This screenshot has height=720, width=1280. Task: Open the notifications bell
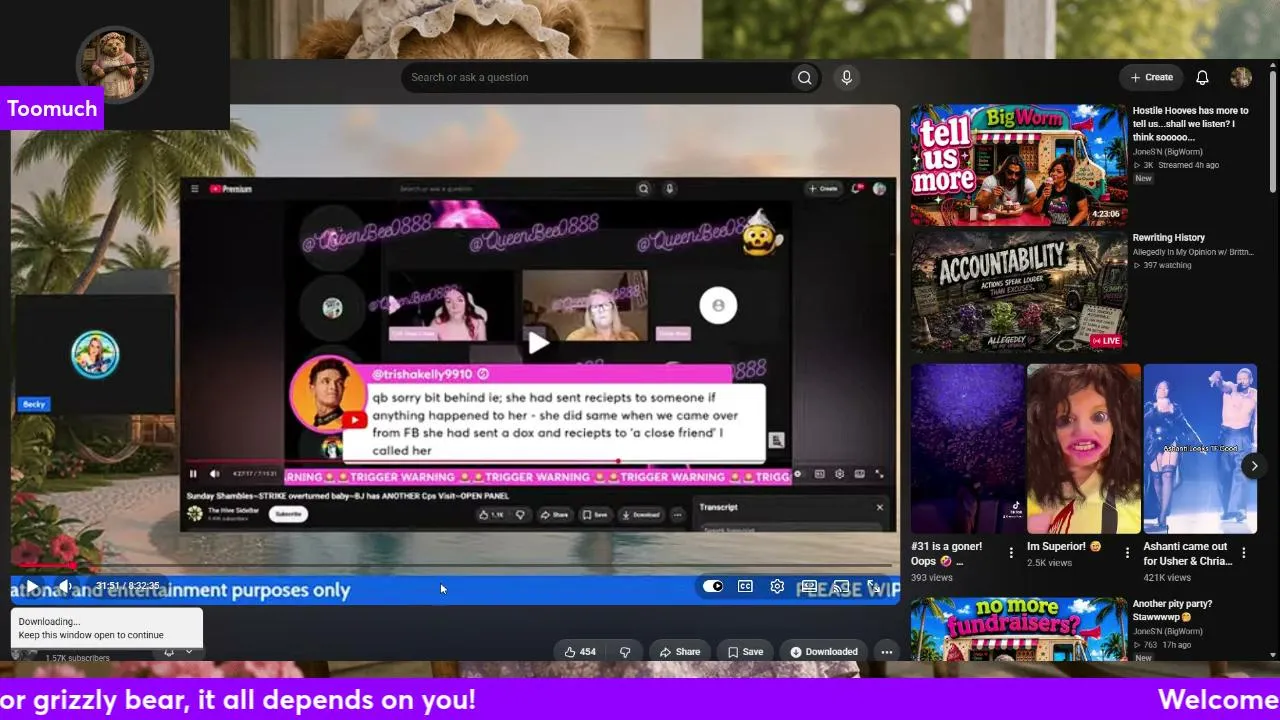1203,78
